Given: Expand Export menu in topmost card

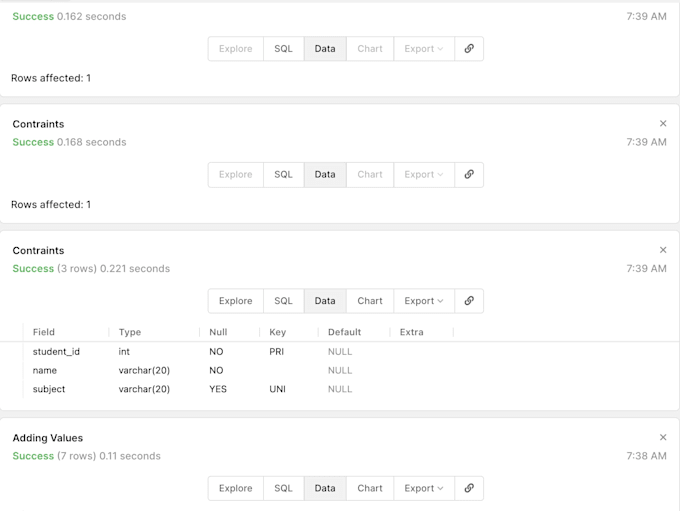Looking at the screenshot, I should tap(424, 49).
